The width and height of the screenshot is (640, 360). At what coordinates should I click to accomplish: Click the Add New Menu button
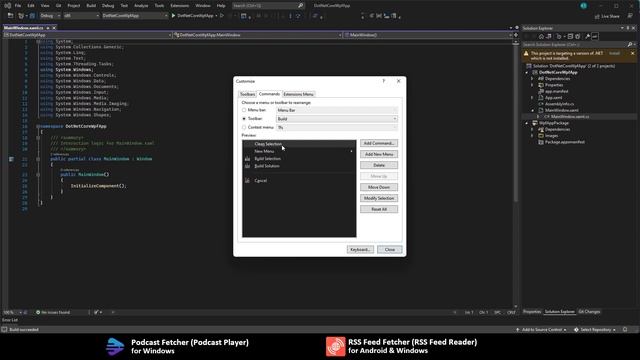coord(379,154)
